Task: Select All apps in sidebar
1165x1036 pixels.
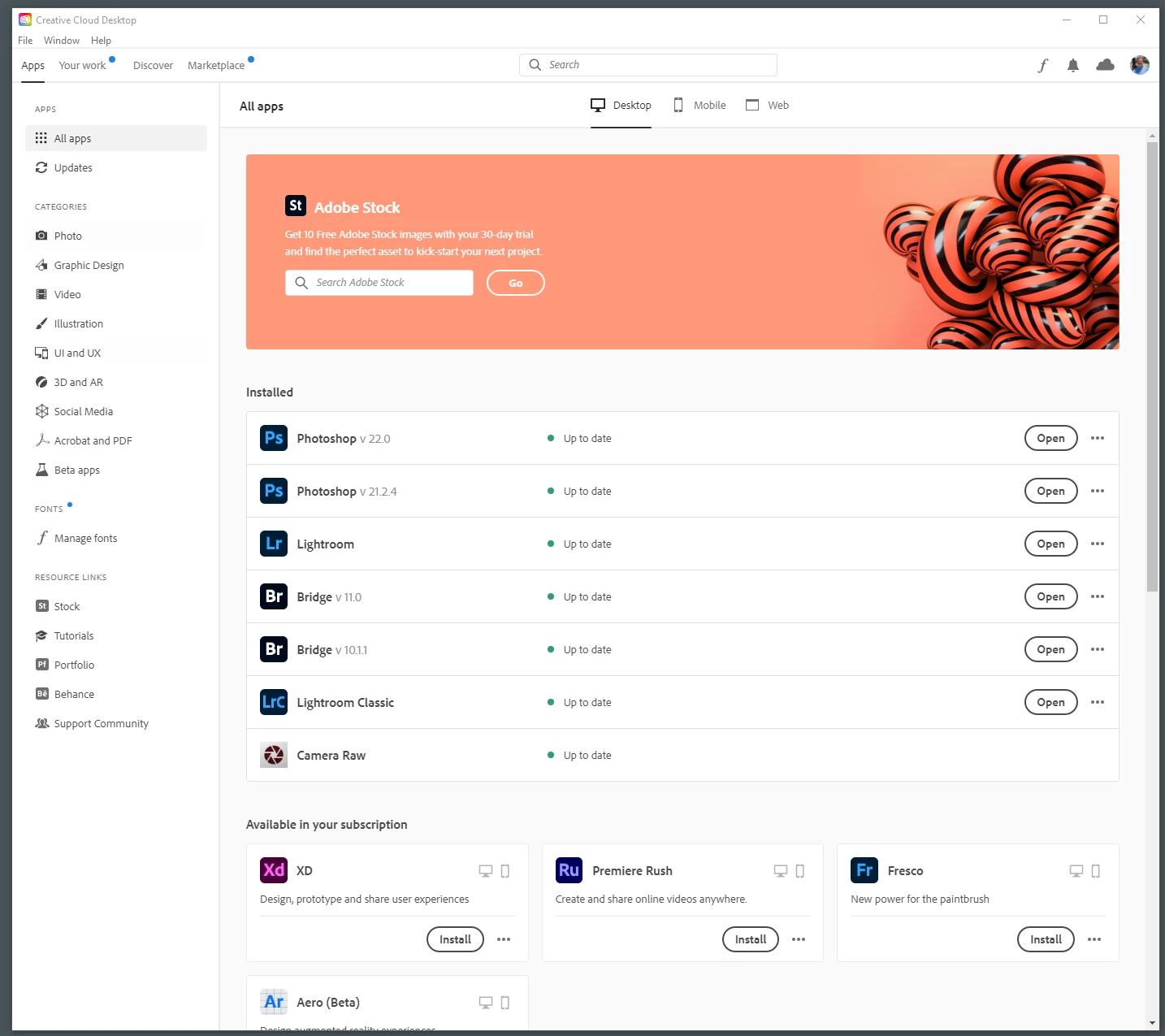Action: (x=115, y=138)
